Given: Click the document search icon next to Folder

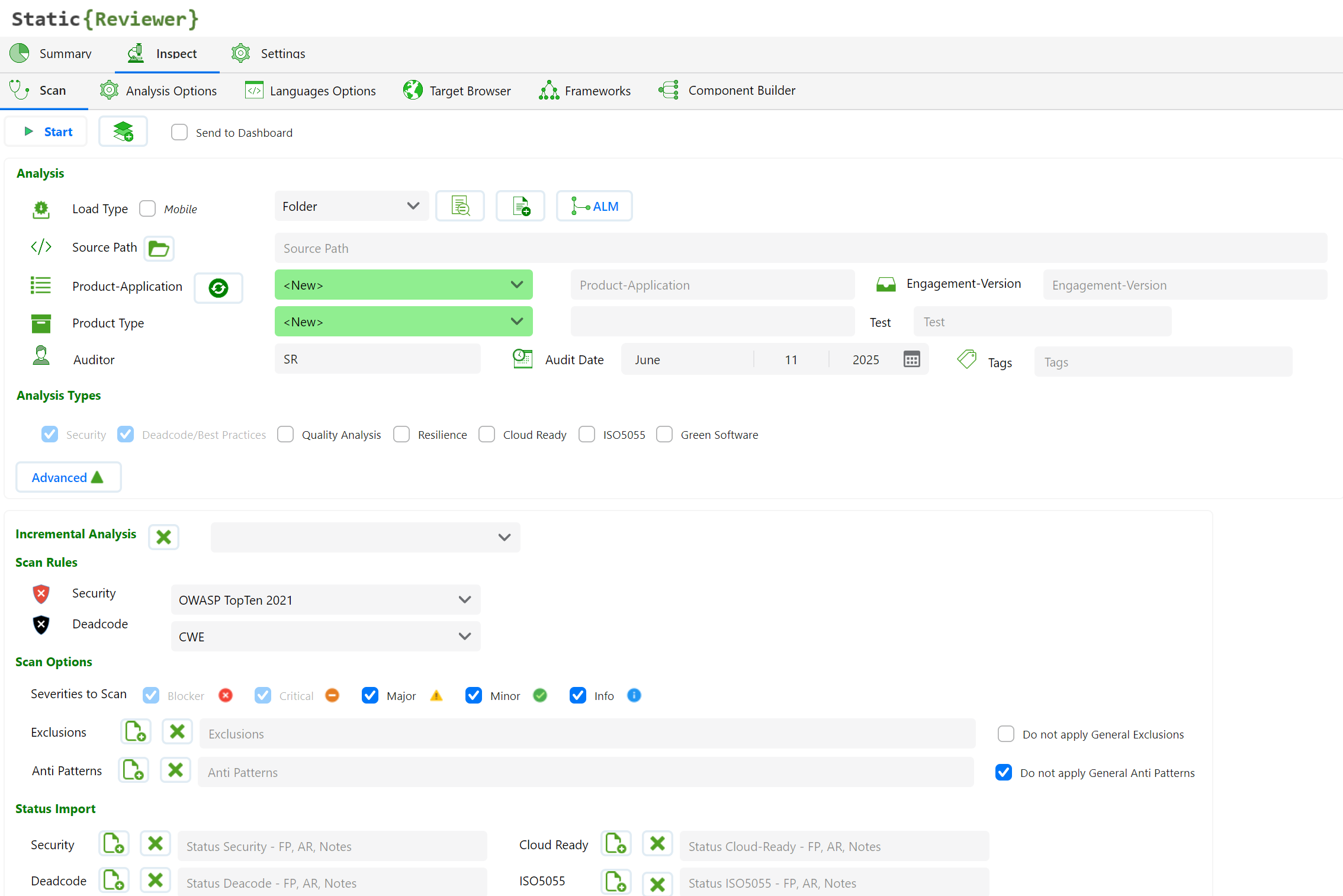Looking at the screenshot, I should click(460, 206).
